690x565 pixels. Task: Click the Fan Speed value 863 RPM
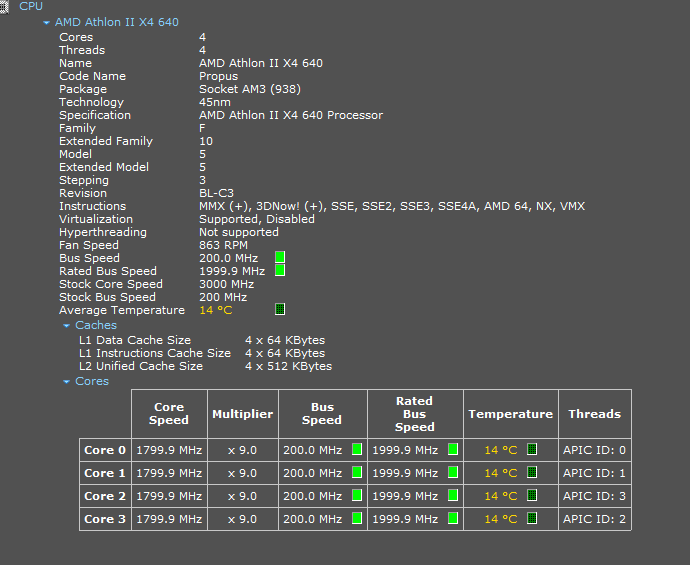point(223,245)
